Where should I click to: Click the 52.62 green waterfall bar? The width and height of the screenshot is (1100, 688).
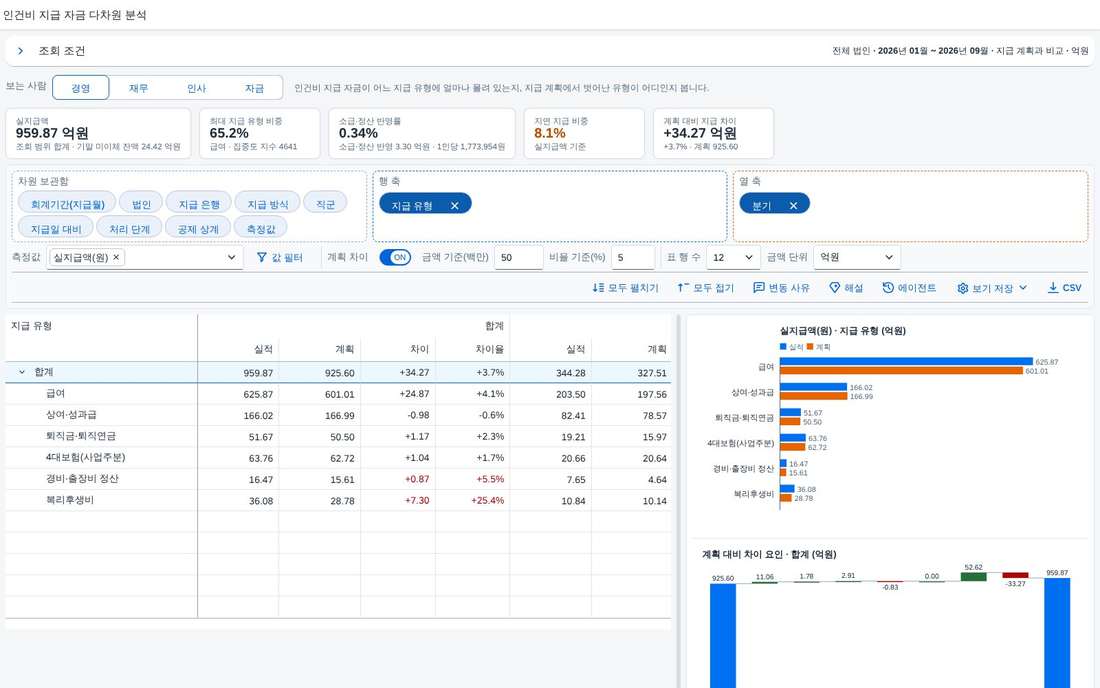(973, 576)
